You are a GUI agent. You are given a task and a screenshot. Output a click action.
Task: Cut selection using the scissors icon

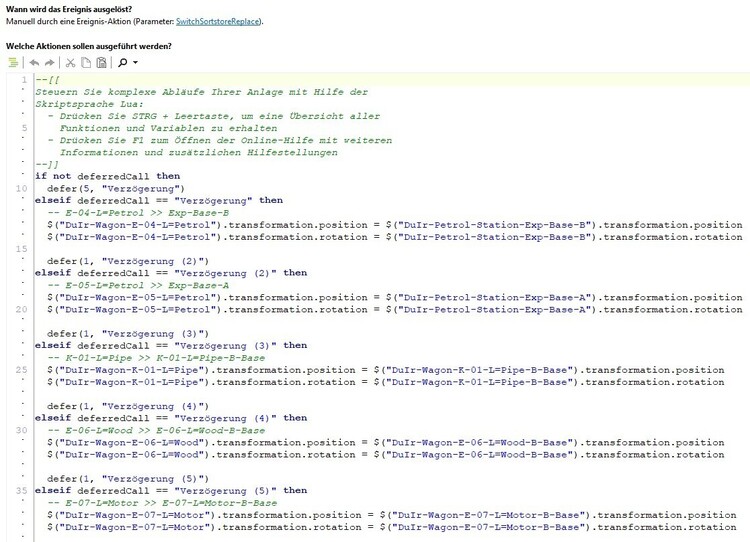(x=70, y=63)
